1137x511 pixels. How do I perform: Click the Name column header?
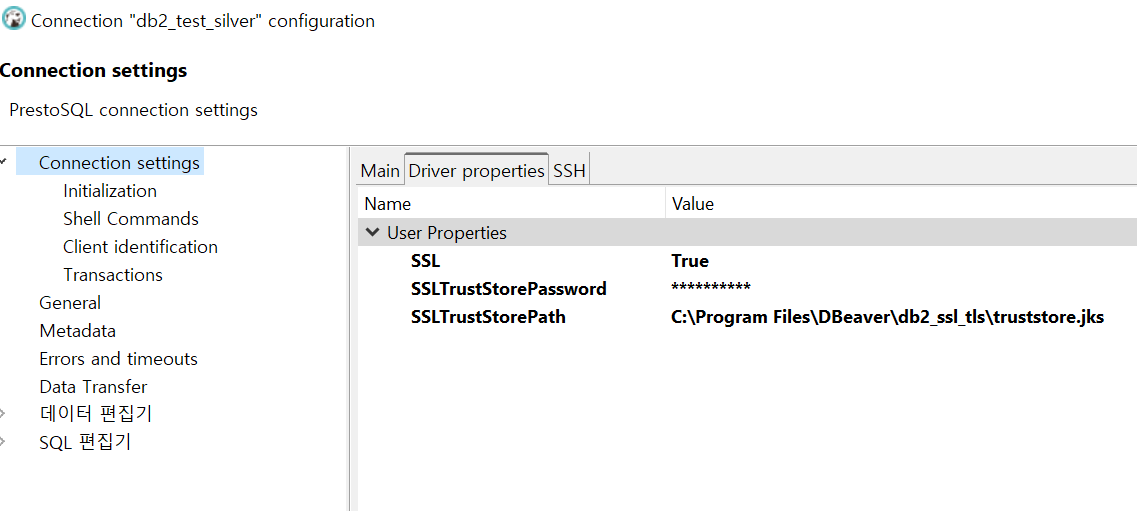point(511,204)
